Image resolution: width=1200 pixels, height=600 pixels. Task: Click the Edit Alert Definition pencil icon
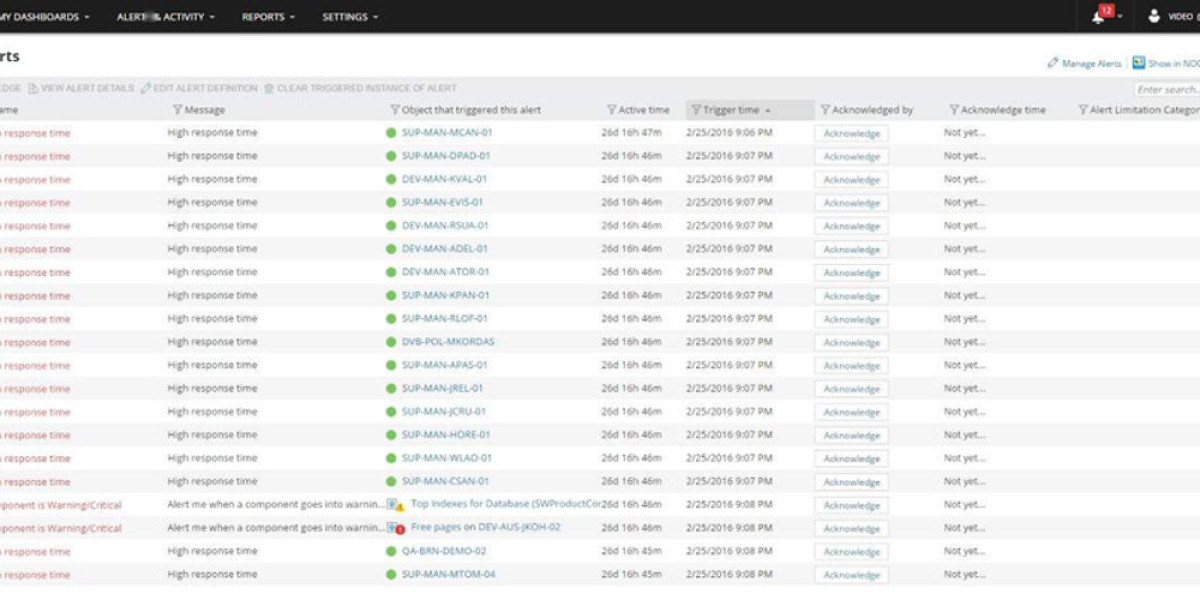[145, 88]
